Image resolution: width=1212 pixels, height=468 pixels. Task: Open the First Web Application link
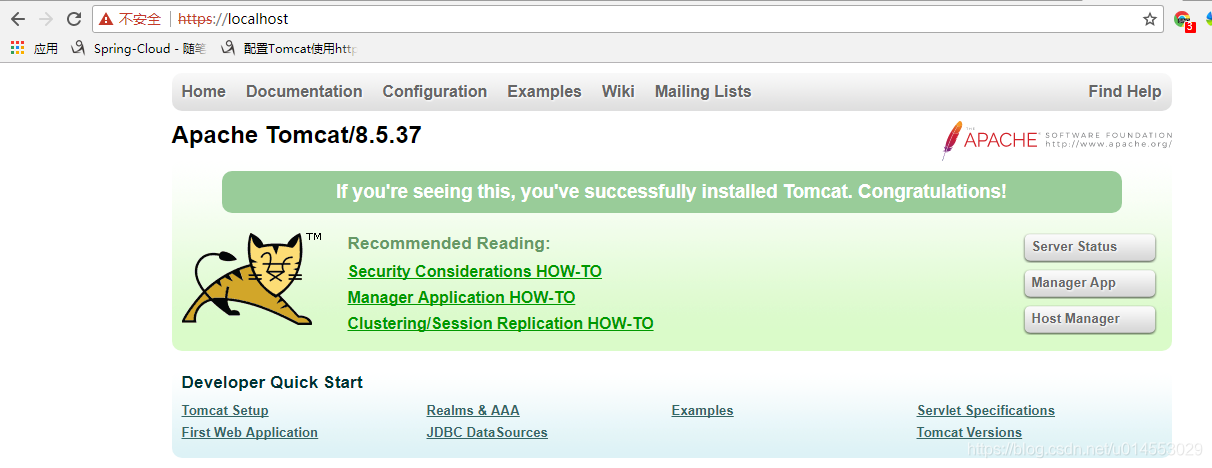[250, 432]
